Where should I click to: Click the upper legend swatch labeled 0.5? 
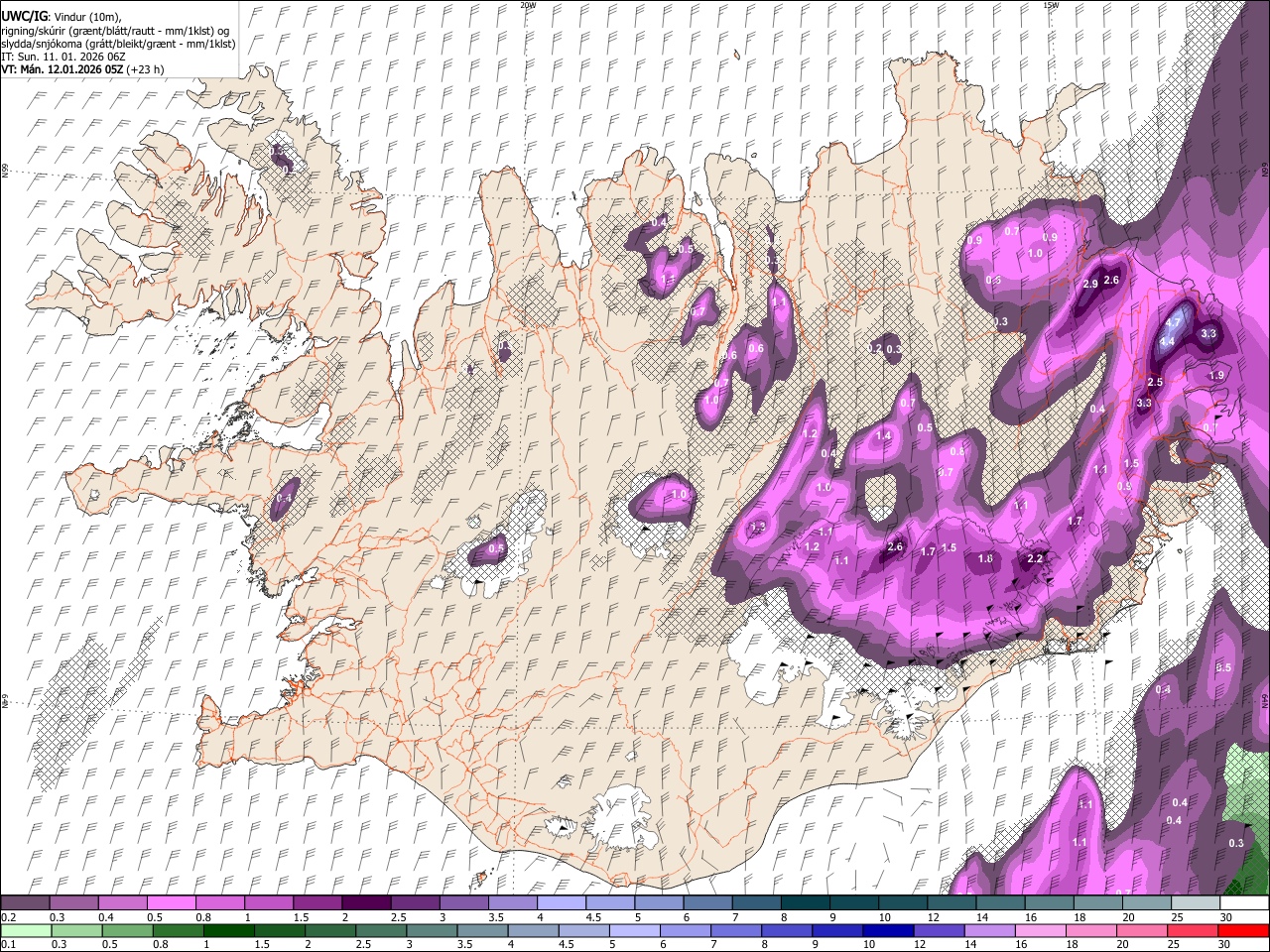point(172,903)
